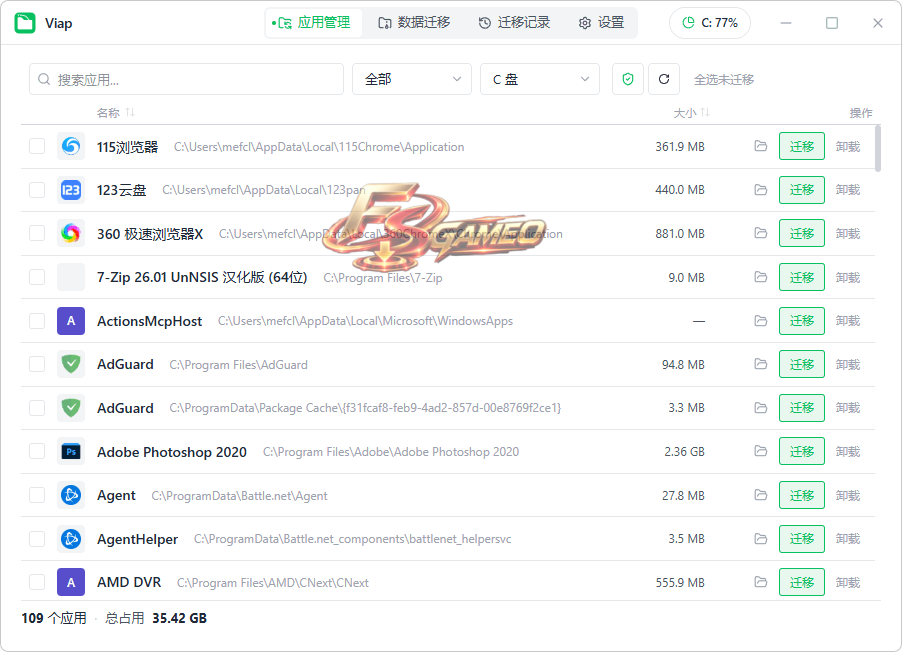This screenshot has height=652, width=902.
Task: Click the Viap logo icon
Action: pos(25,23)
